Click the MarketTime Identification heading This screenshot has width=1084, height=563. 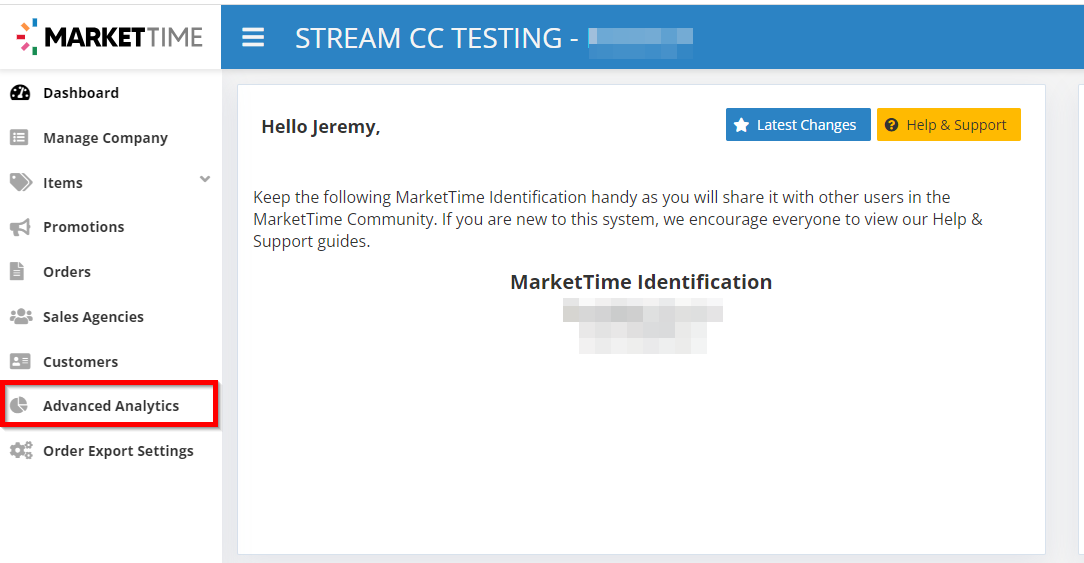(x=641, y=282)
